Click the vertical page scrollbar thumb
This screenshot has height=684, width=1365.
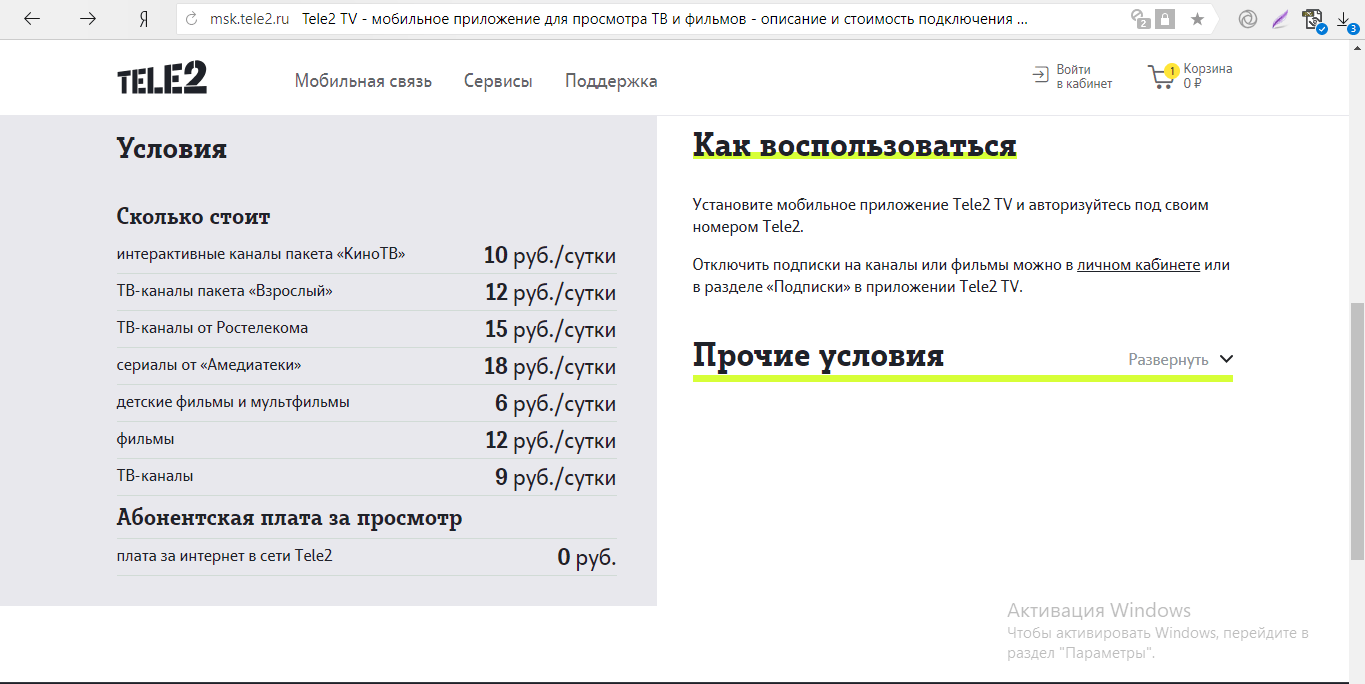[1357, 430]
